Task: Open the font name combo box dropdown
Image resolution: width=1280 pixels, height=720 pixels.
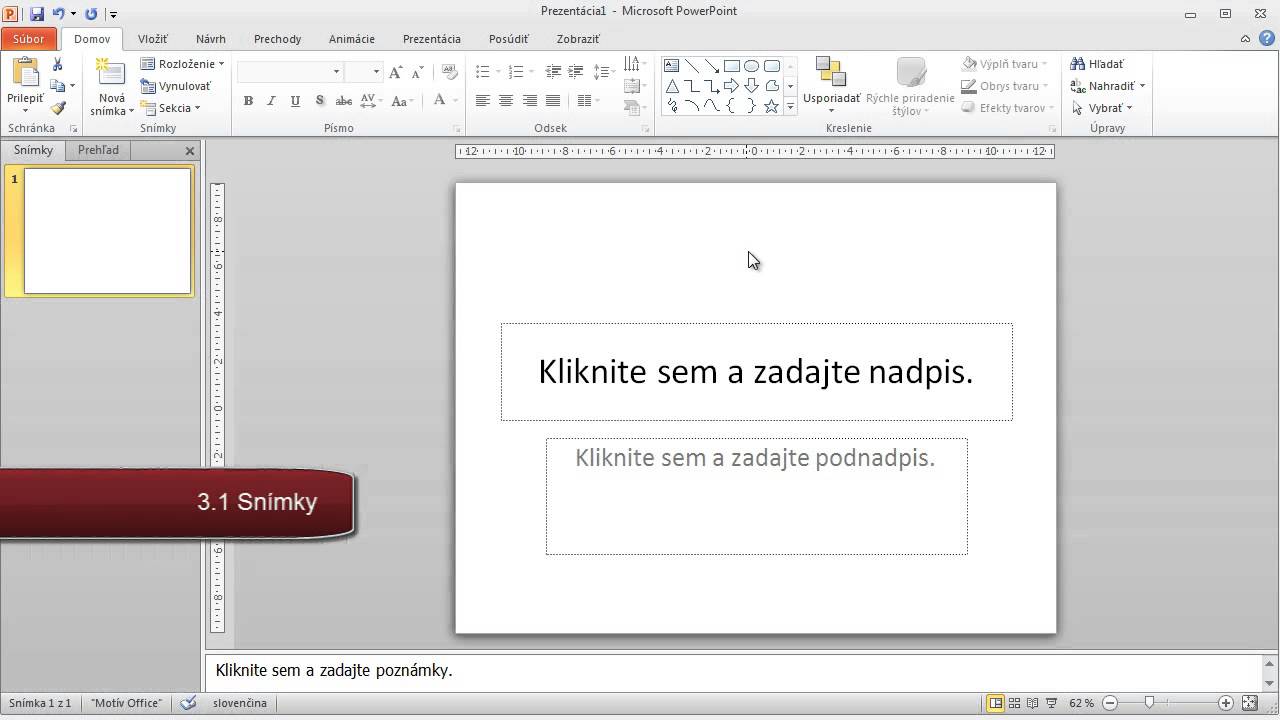Action: 337,72
